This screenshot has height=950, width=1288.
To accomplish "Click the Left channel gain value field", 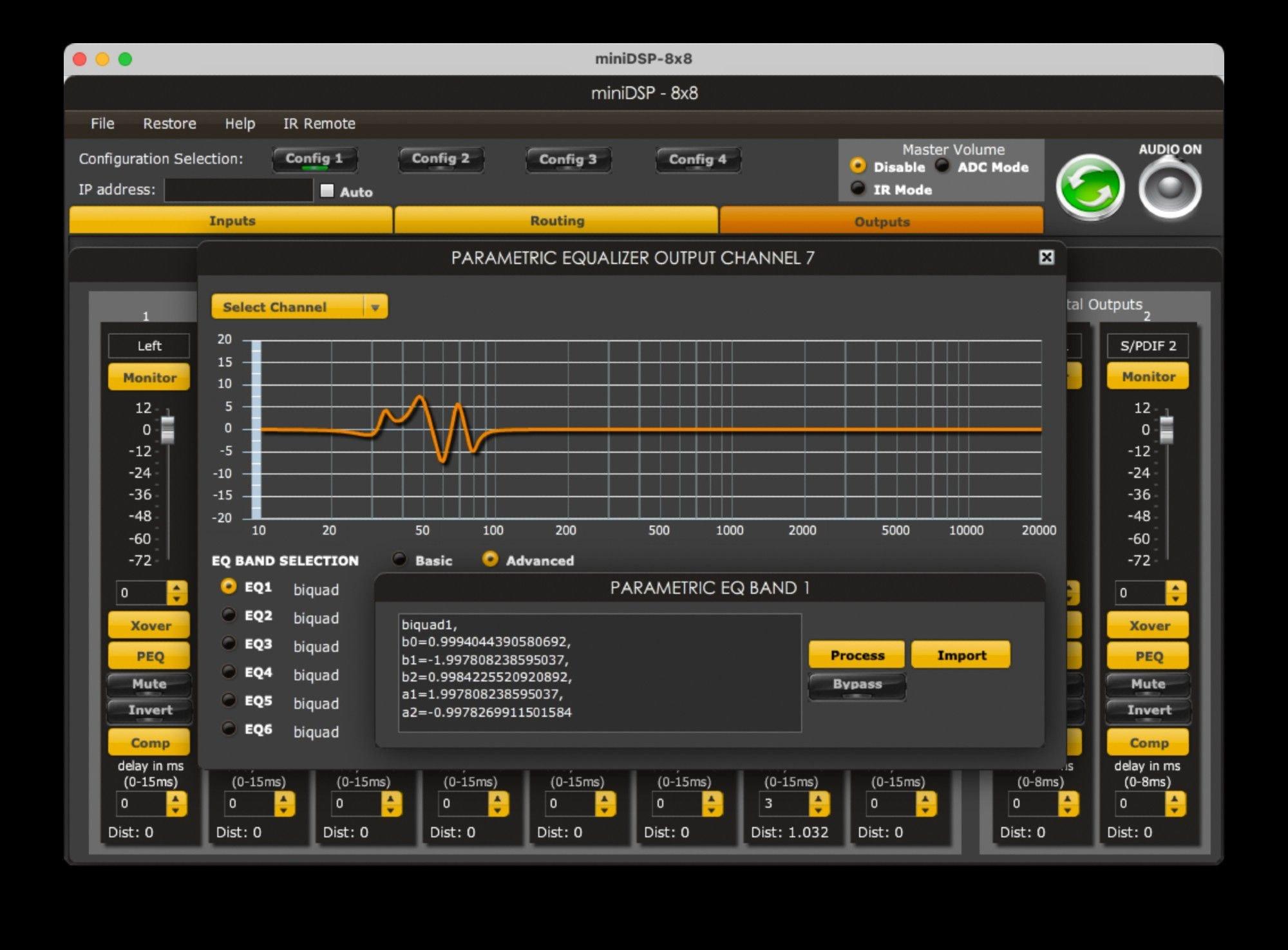I will click(142, 593).
